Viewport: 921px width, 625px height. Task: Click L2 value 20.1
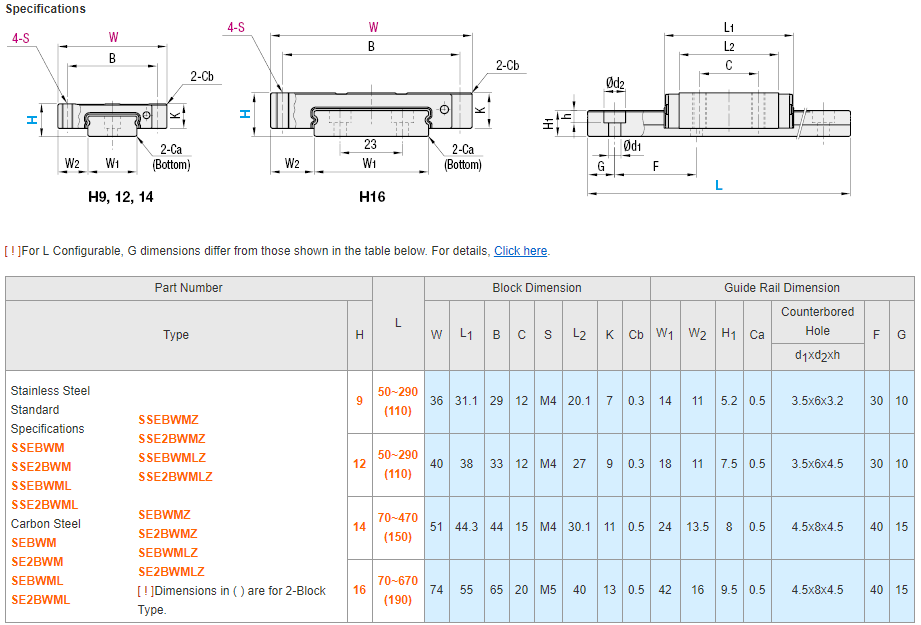point(579,401)
